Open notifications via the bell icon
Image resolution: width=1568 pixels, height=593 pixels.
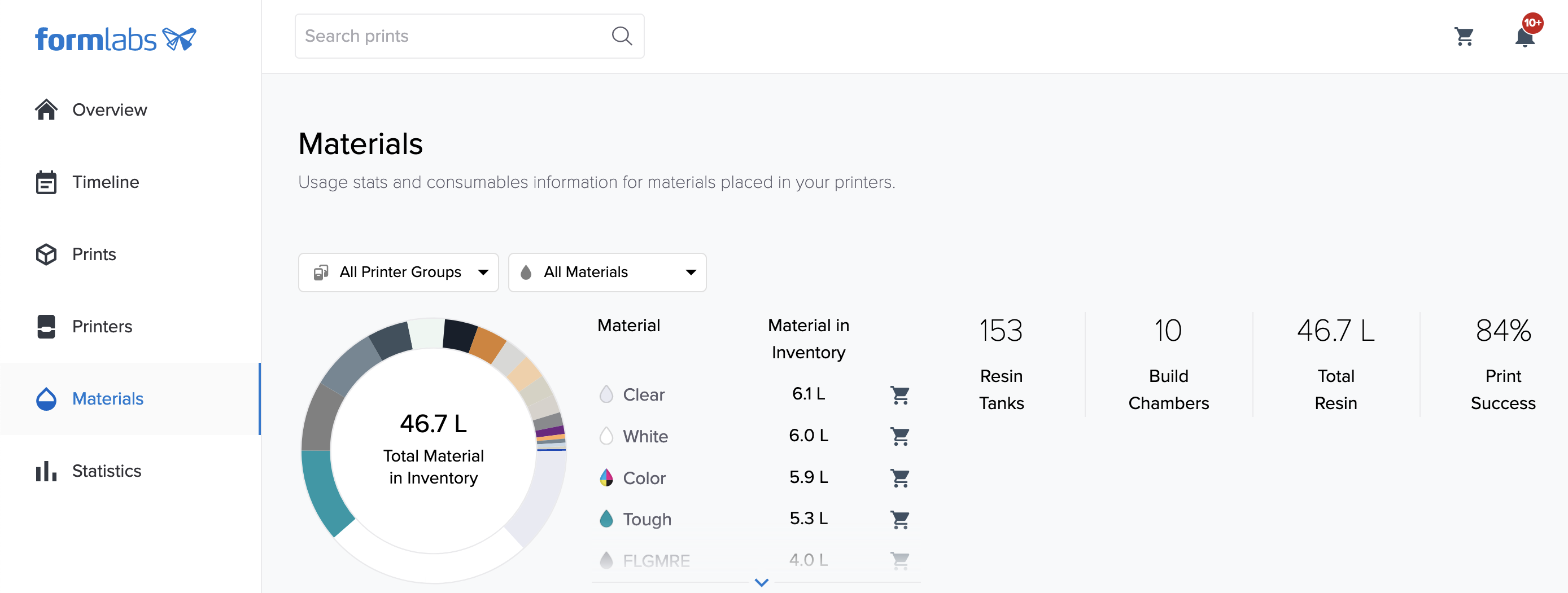[x=1524, y=37]
